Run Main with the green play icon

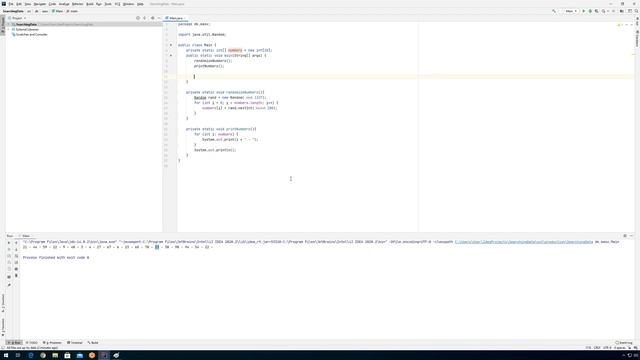click(583, 11)
